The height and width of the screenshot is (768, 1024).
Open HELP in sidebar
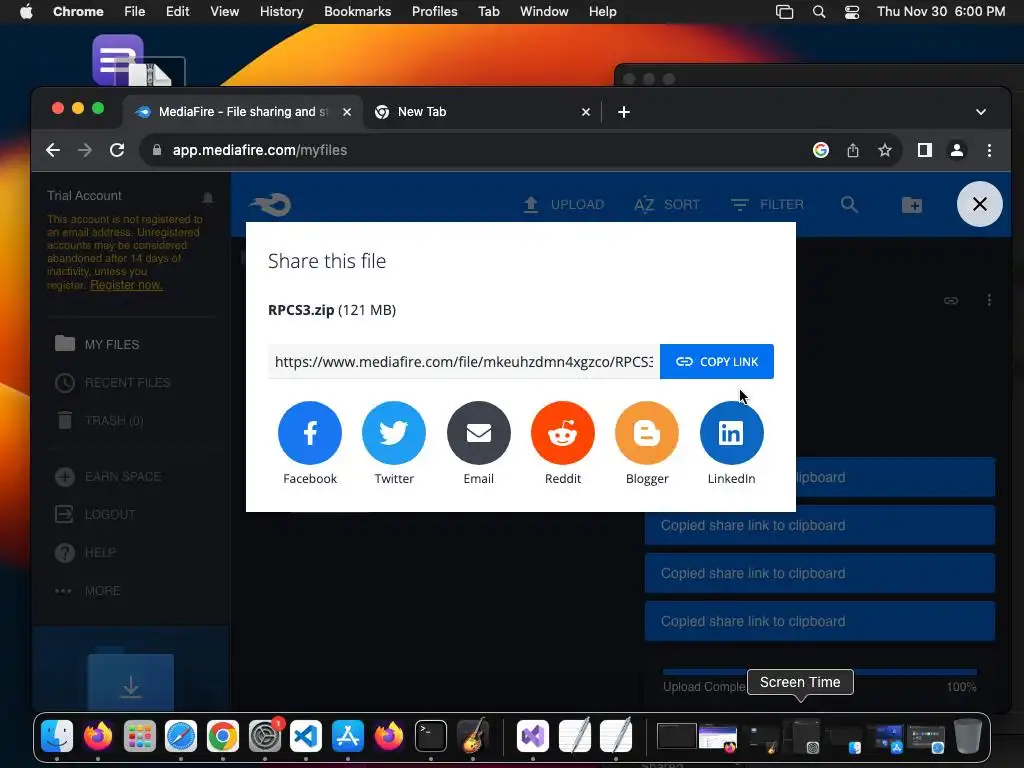(x=86, y=552)
